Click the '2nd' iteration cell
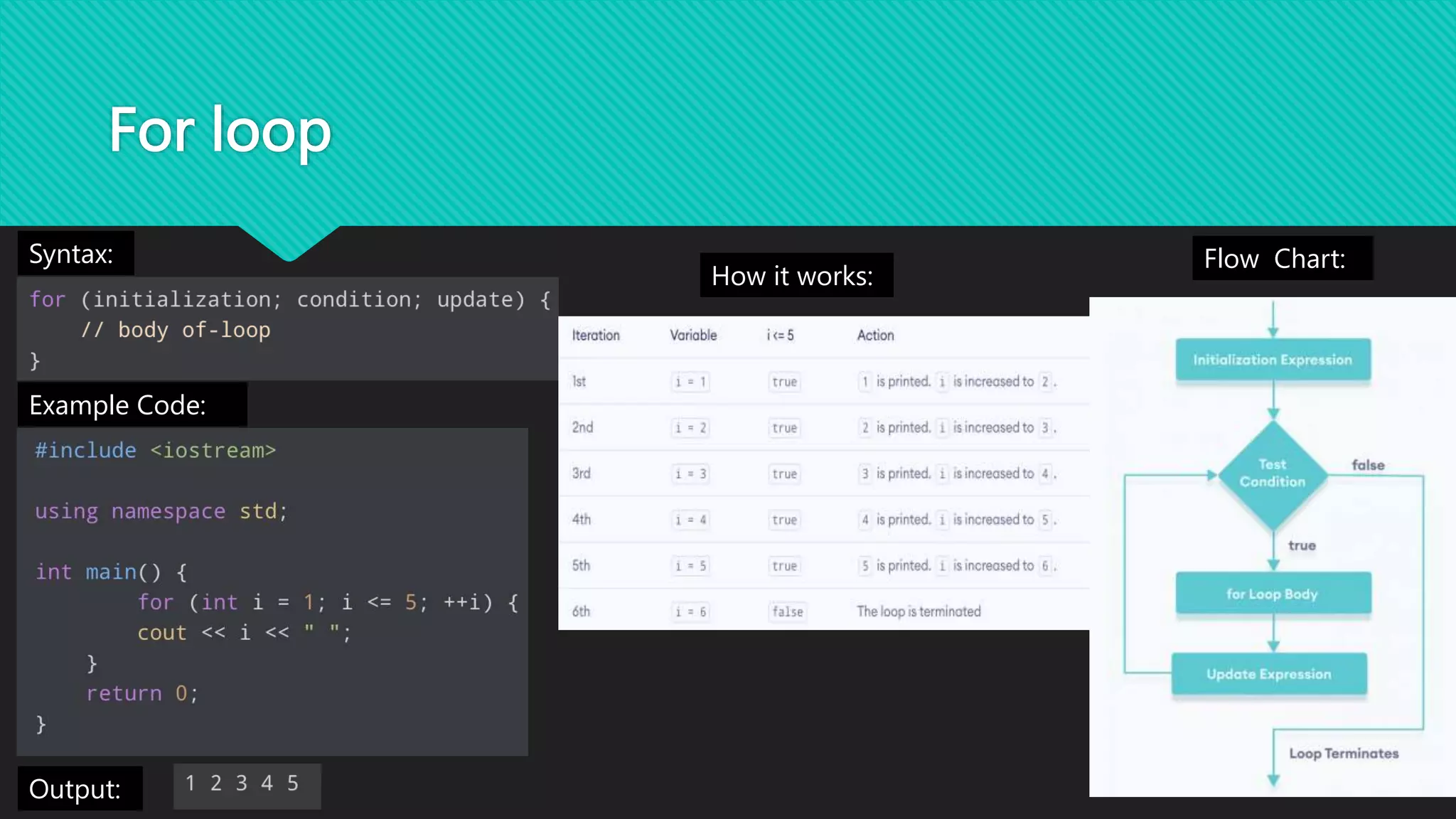This screenshot has width=1456, height=819. pos(582,427)
